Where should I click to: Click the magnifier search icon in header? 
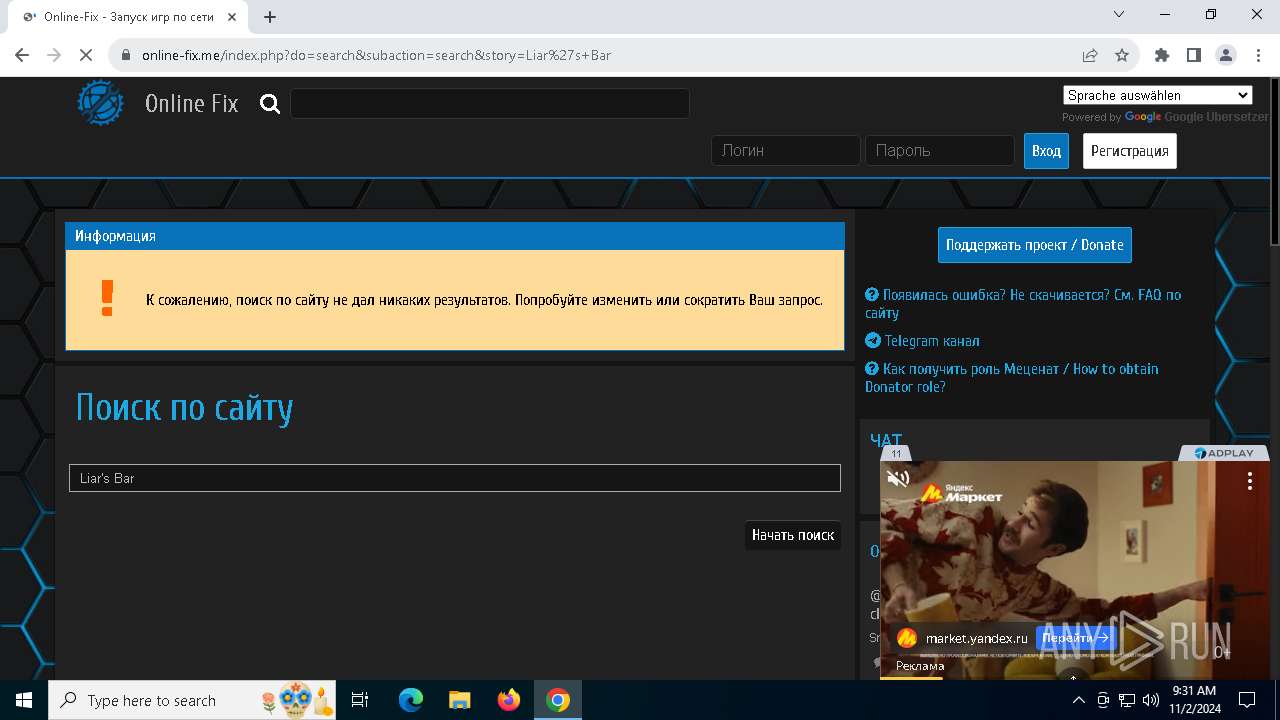[x=270, y=103]
